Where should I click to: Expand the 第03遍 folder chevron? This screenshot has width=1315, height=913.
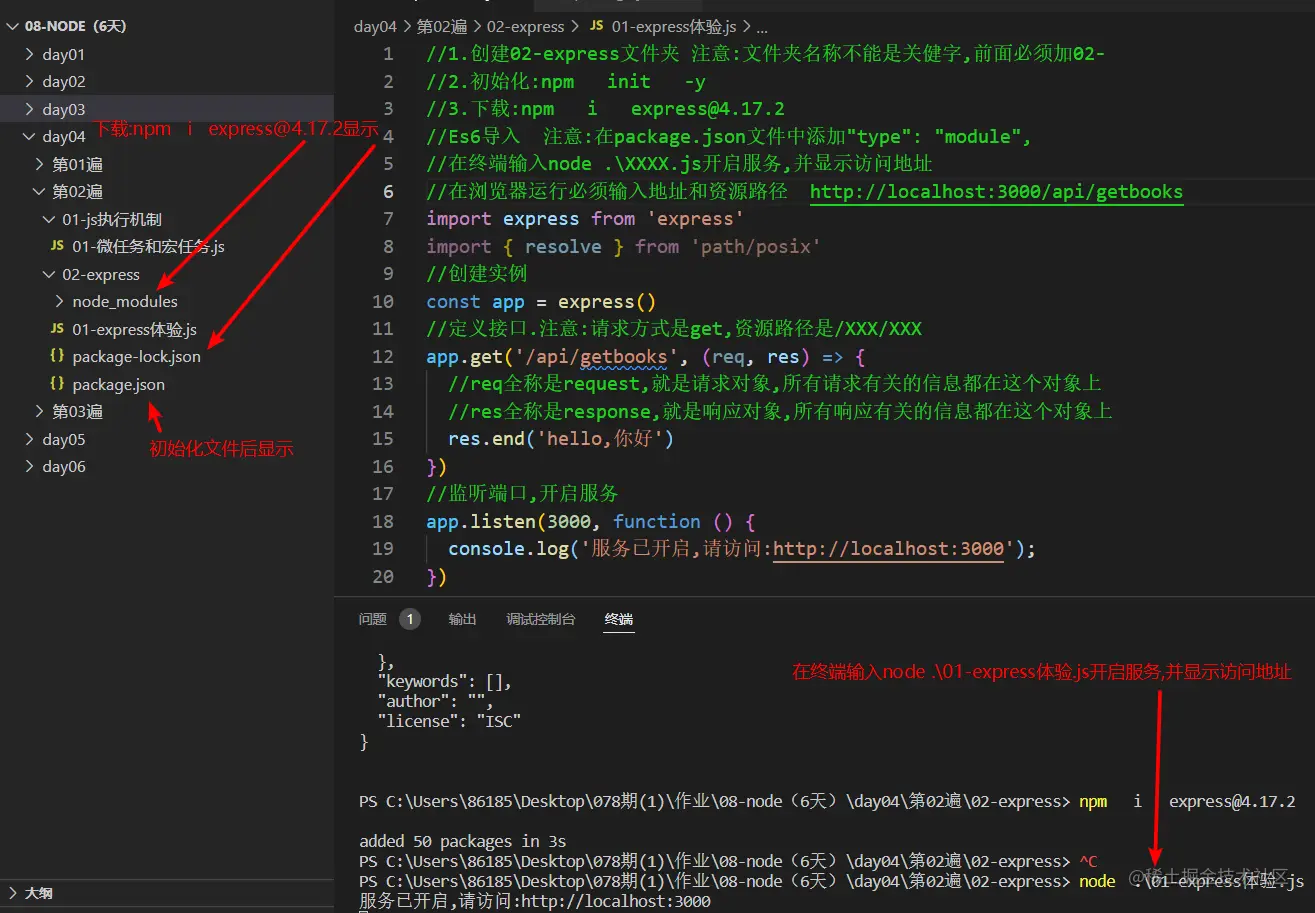[x=40, y=411]
